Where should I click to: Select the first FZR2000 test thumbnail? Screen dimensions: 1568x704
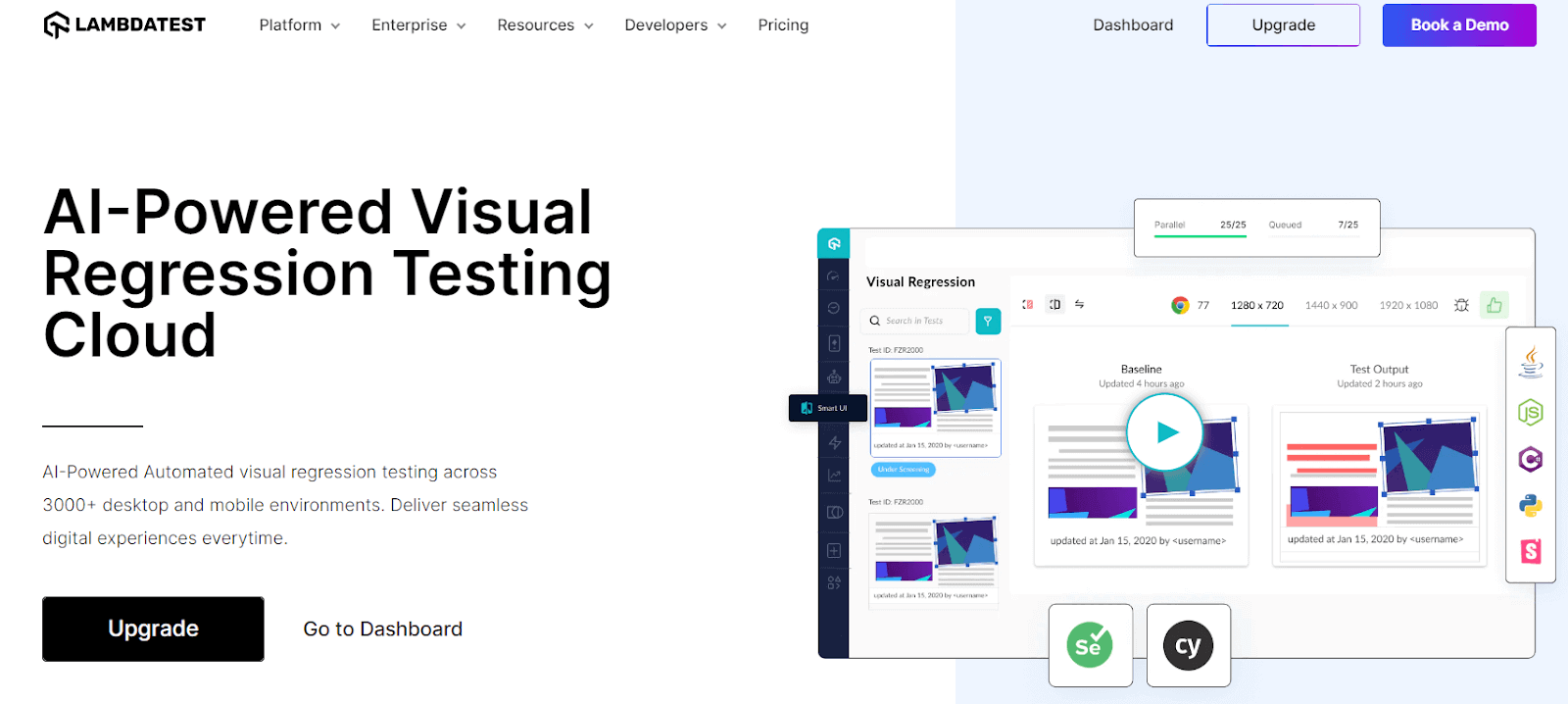point(935,408)
